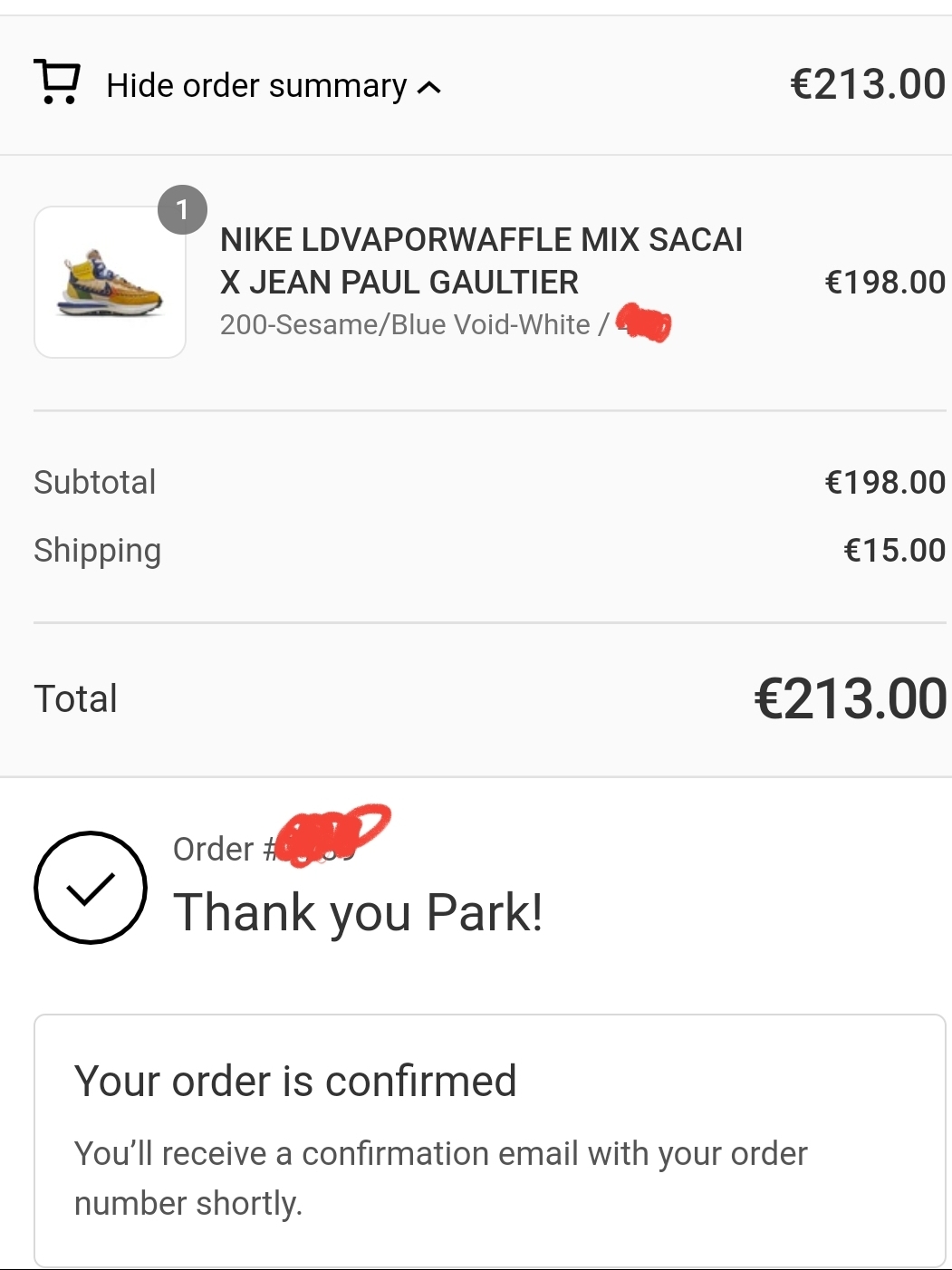Click the confirmation email message text
The image size is (952, 1270).
tap(441, 1179)
